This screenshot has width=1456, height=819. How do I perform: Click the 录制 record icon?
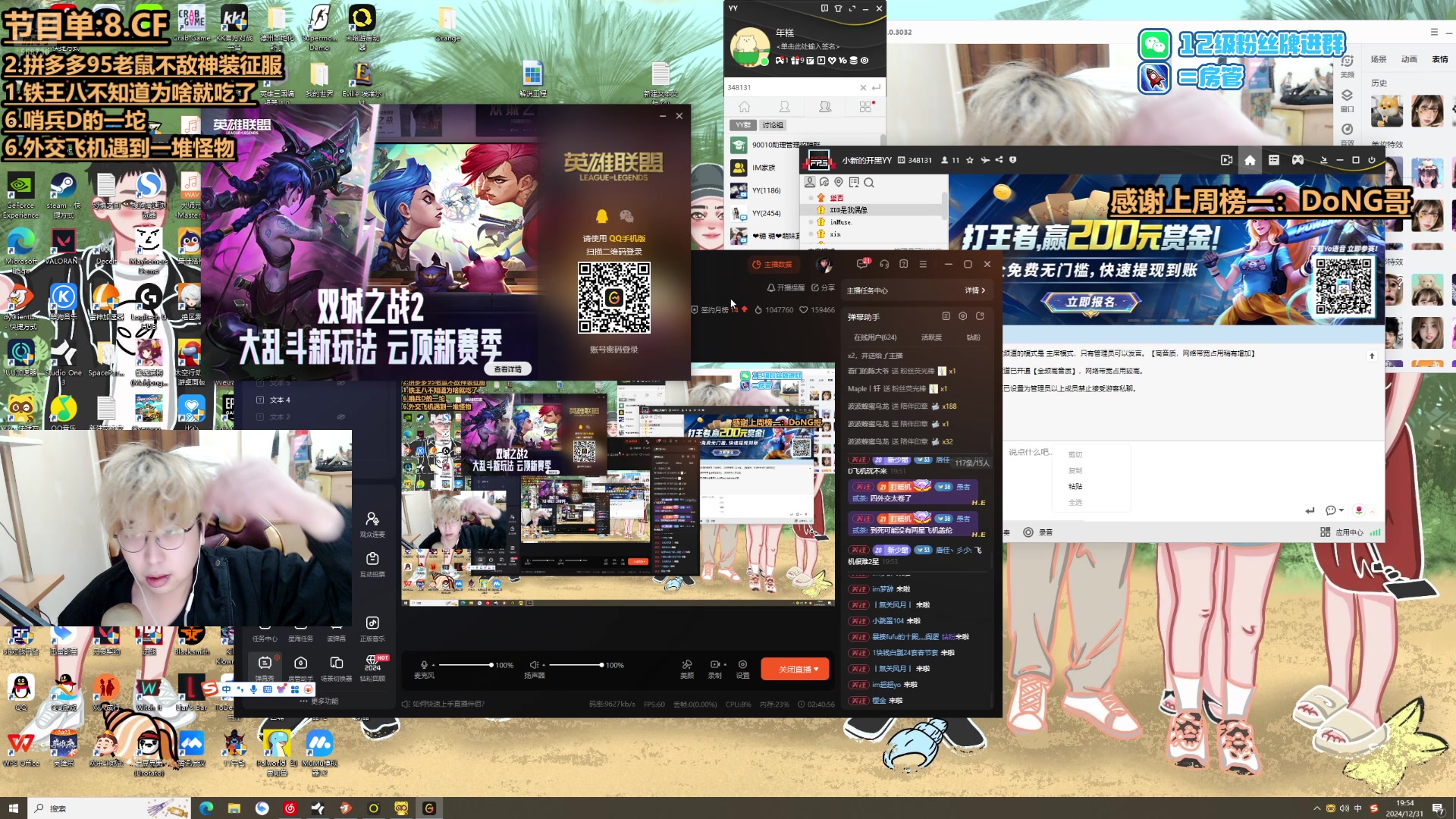[714, 664]
